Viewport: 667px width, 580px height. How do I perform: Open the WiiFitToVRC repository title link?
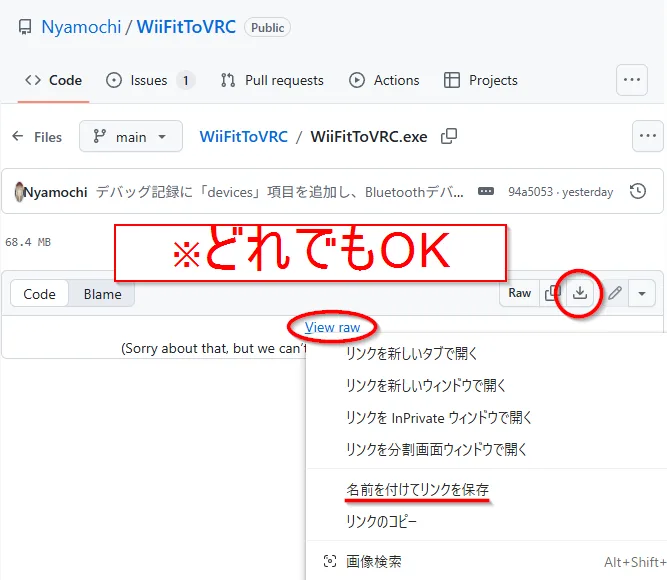(186, 27)
